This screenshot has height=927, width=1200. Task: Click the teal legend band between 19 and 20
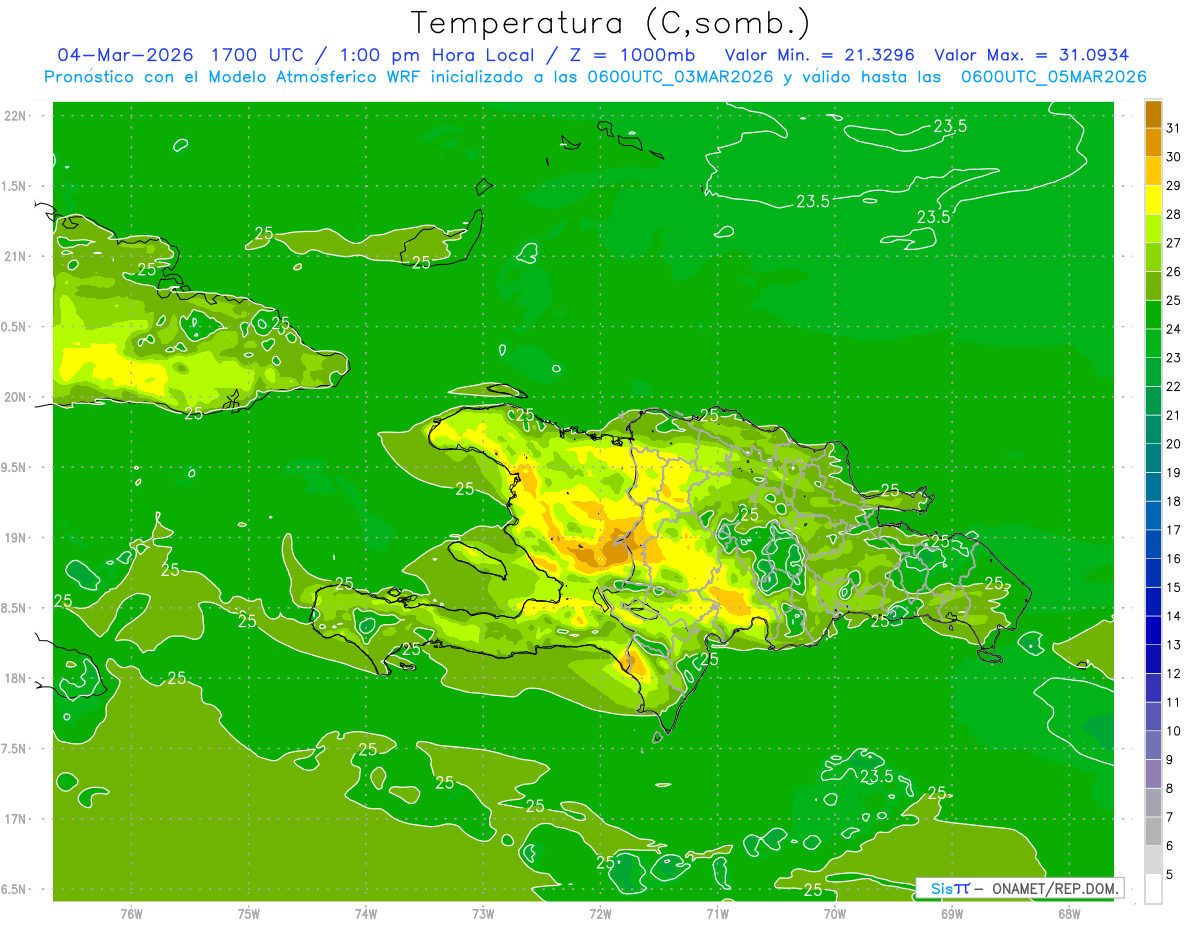(1153, 458)
